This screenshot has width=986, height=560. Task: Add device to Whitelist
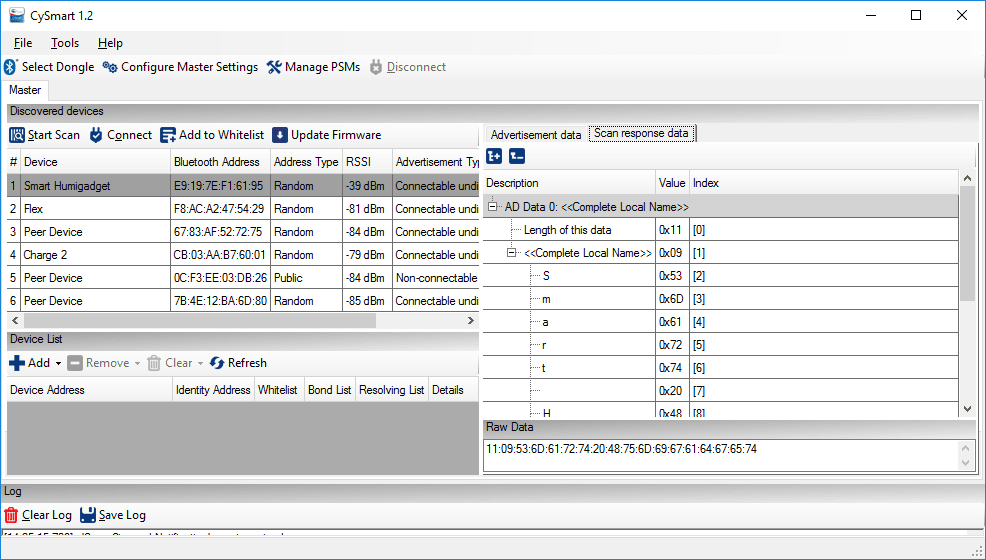(x=212, y=135)
